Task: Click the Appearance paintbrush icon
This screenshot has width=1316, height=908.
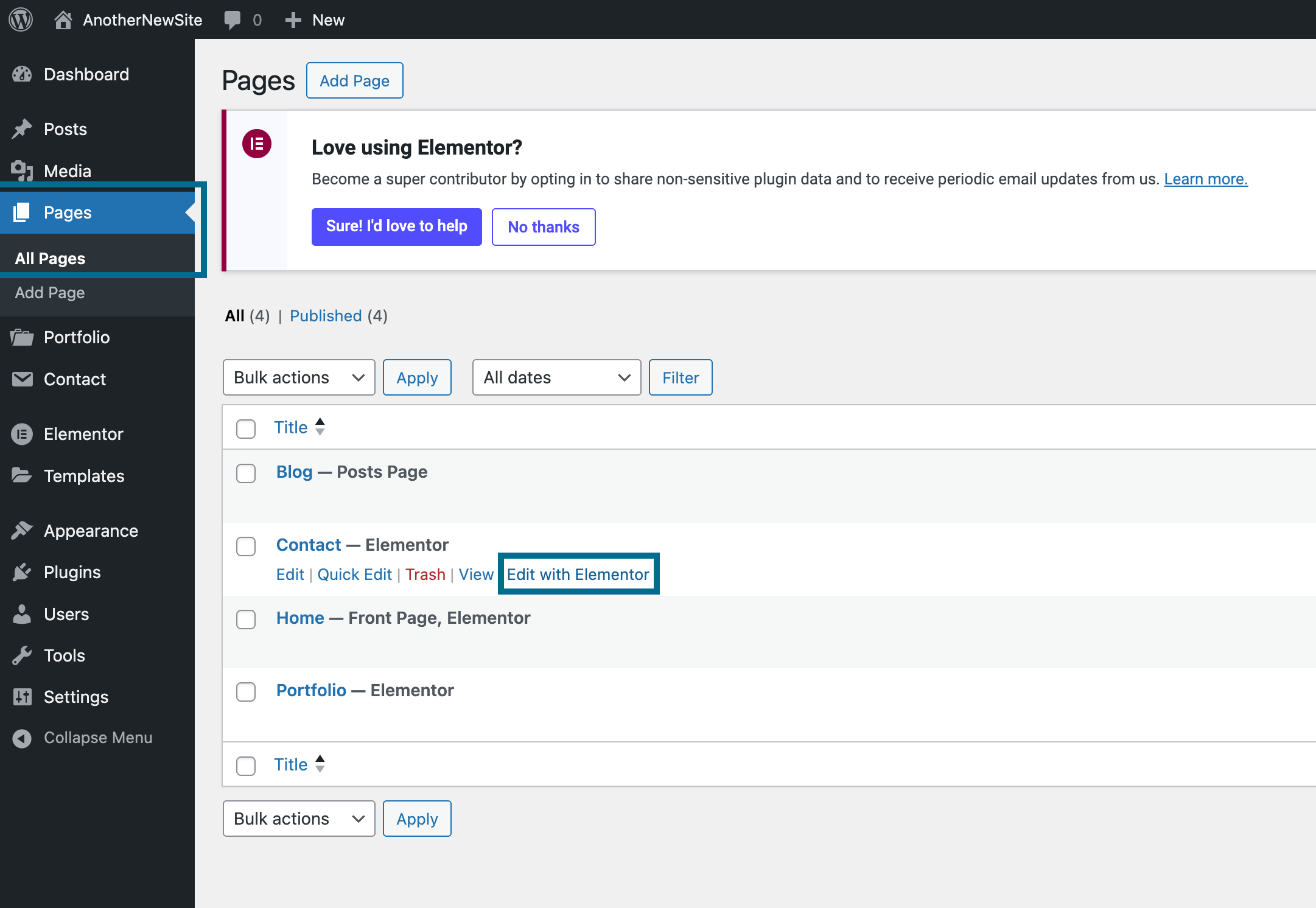Action: click(22, 531)
